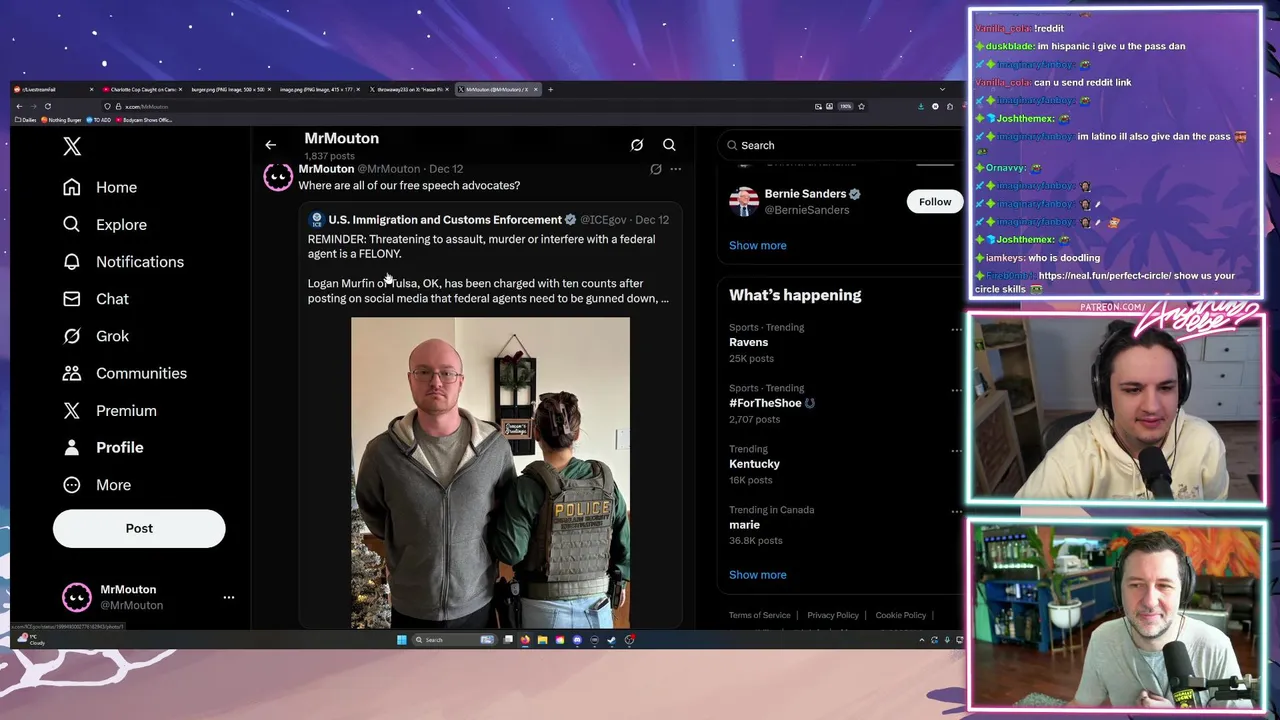Click MrMouton avatar on the post
Image resolution: width=1280 pixels, height=720 pixels.
(278, 177)
